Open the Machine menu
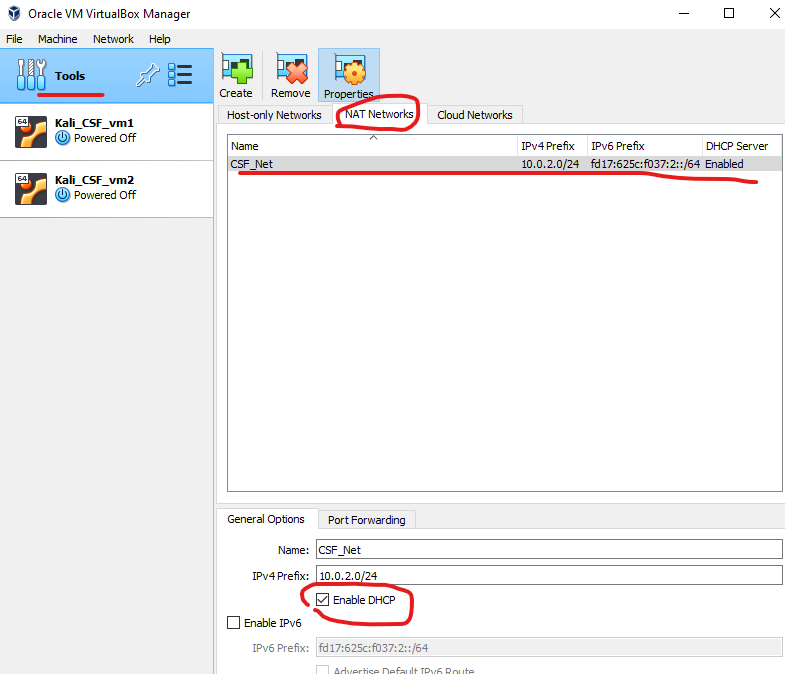The width and height of the screenshot is (785, 674). [58, 39]
